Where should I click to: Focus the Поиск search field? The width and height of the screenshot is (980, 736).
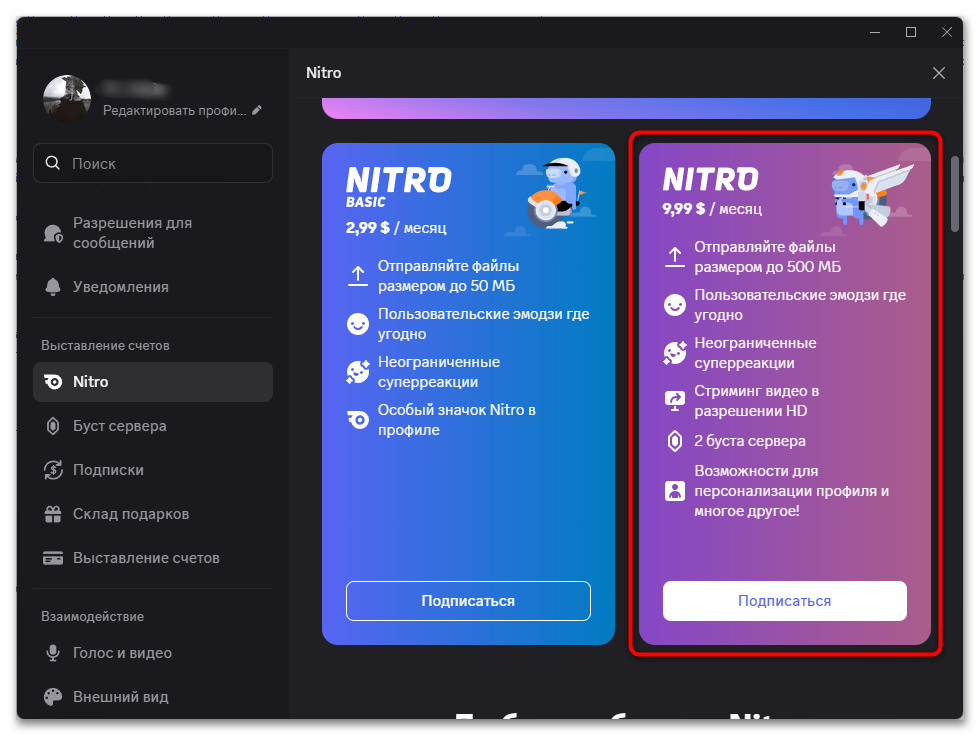[152, 163]
